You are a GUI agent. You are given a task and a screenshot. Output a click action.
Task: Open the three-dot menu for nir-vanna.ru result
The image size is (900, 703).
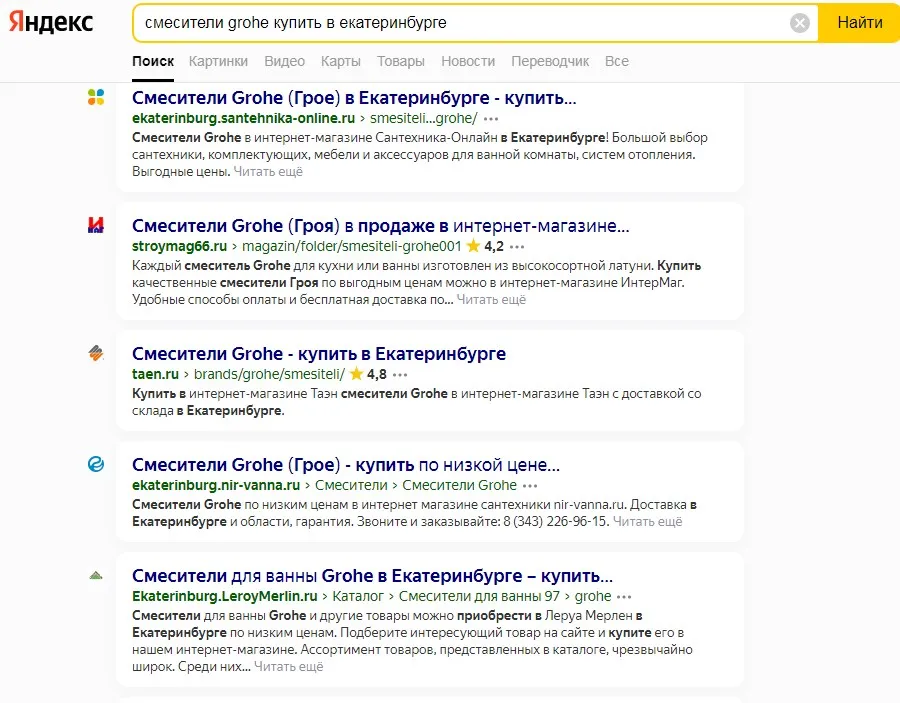tap(530, 486)
